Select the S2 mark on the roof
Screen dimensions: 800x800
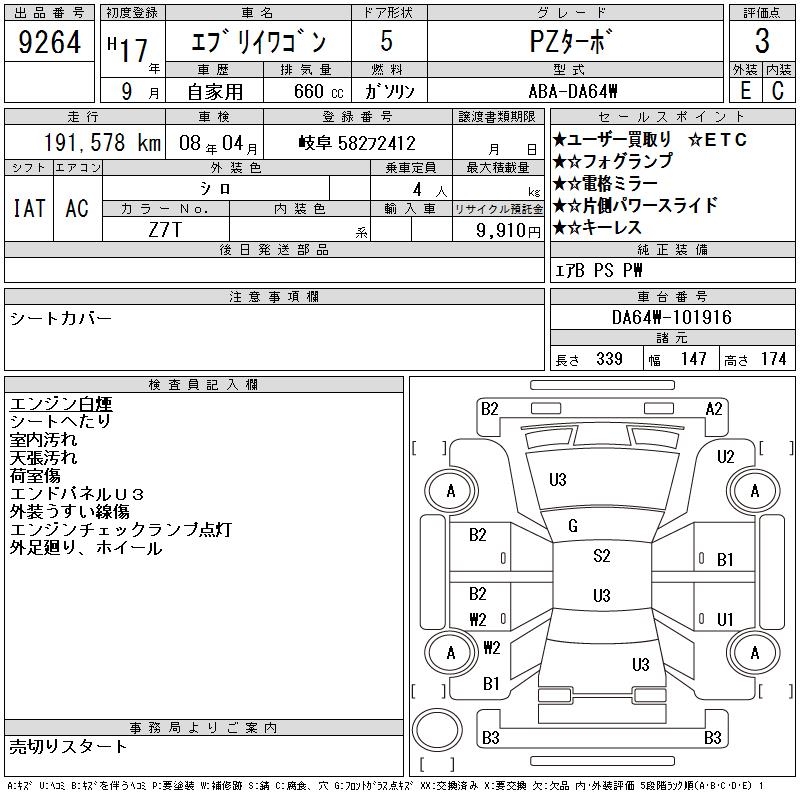[601, 557]
